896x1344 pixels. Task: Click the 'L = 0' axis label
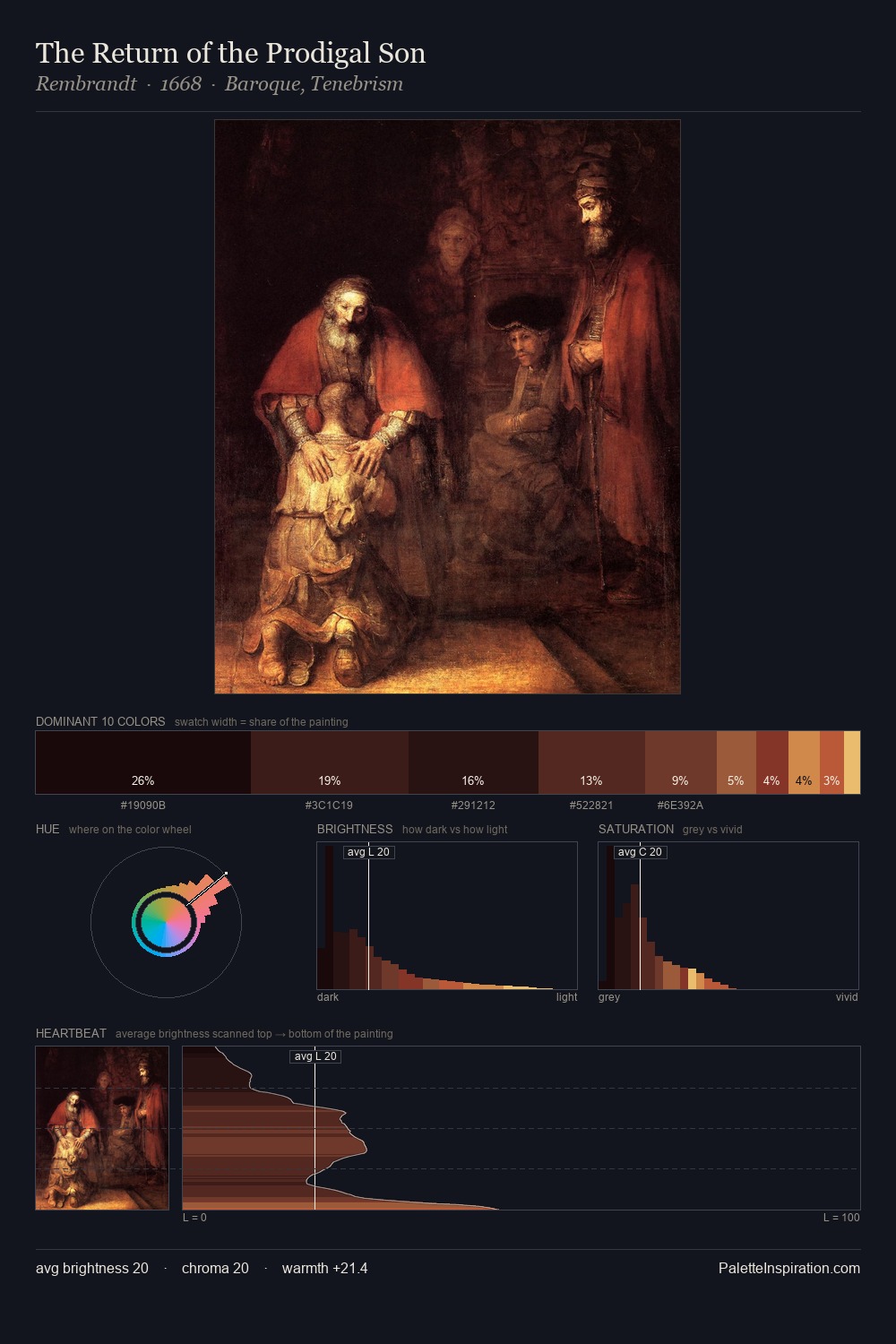tap(194, 1218)
